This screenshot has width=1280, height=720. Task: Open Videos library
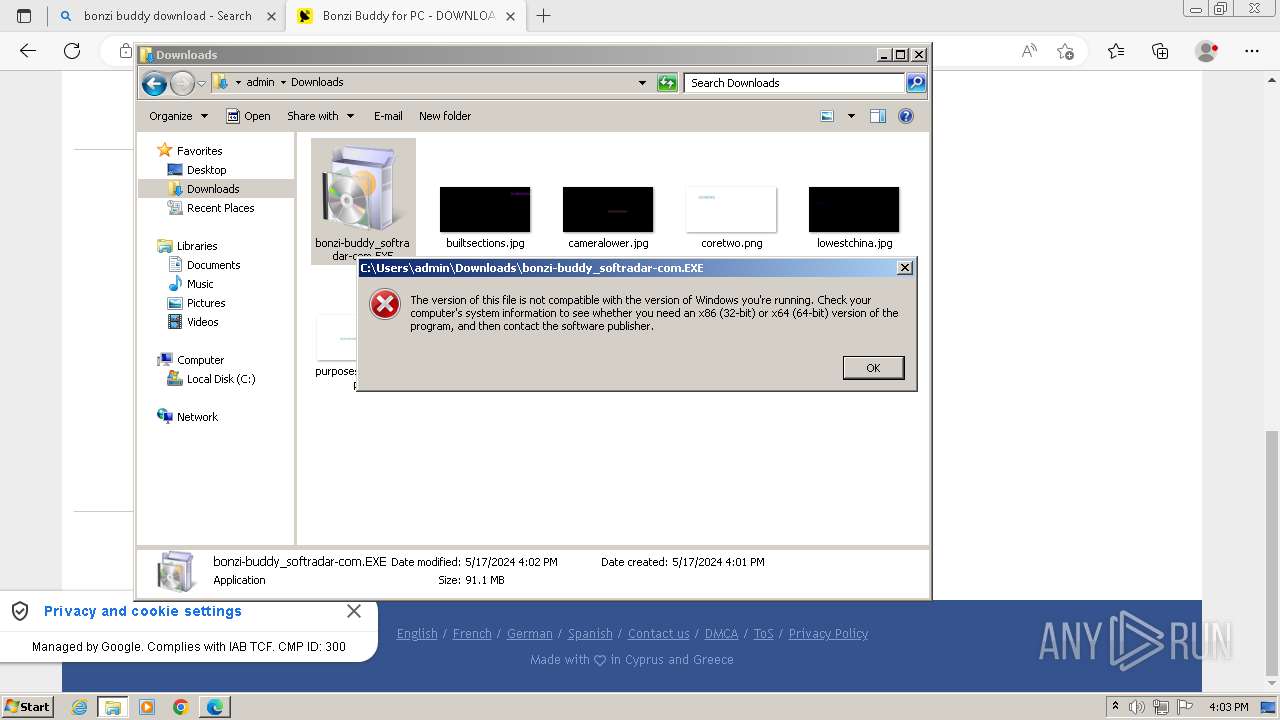pyautogui.click(x=202, y=322)
